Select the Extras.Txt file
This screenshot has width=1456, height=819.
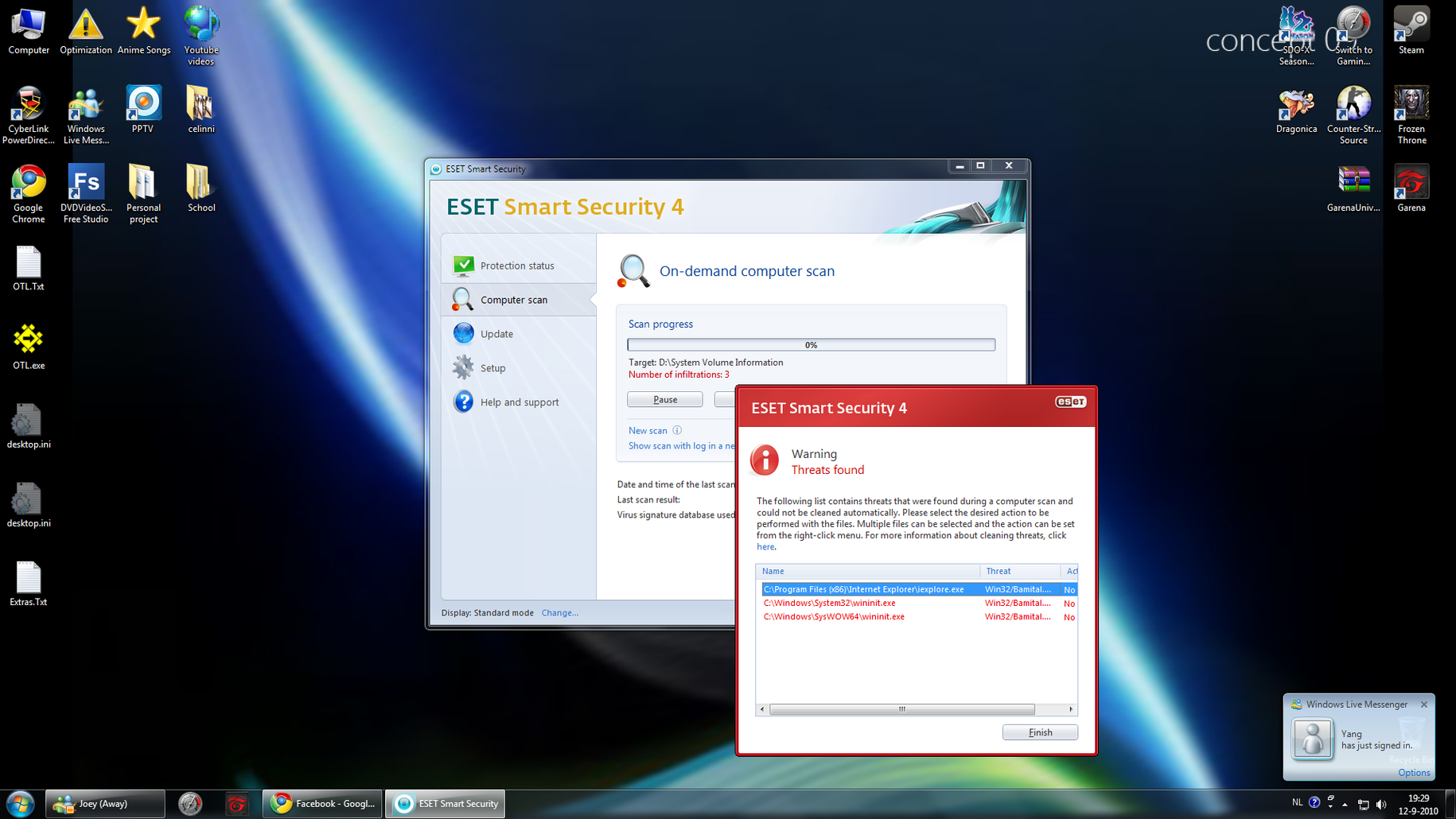click(x=29, y=584)
